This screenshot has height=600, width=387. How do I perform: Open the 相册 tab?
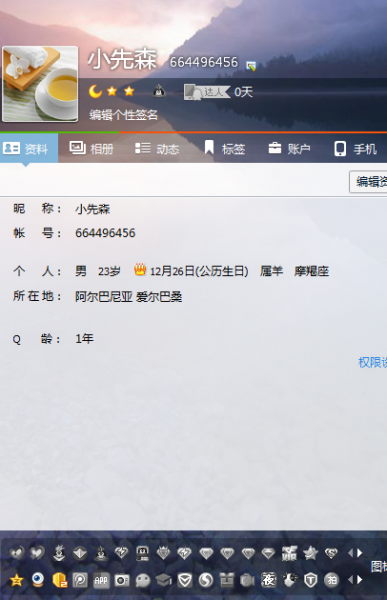click(x=91, y=148)
